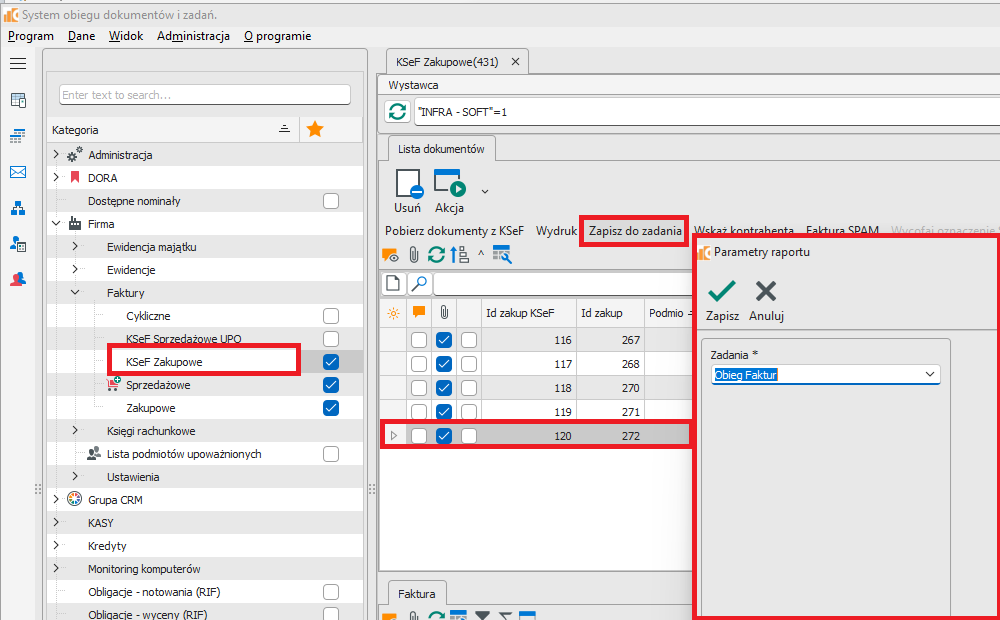This screenshot has width=1000, height=620.
Task: Click the Usuń delete icon
Action: [x=408, y=184]
